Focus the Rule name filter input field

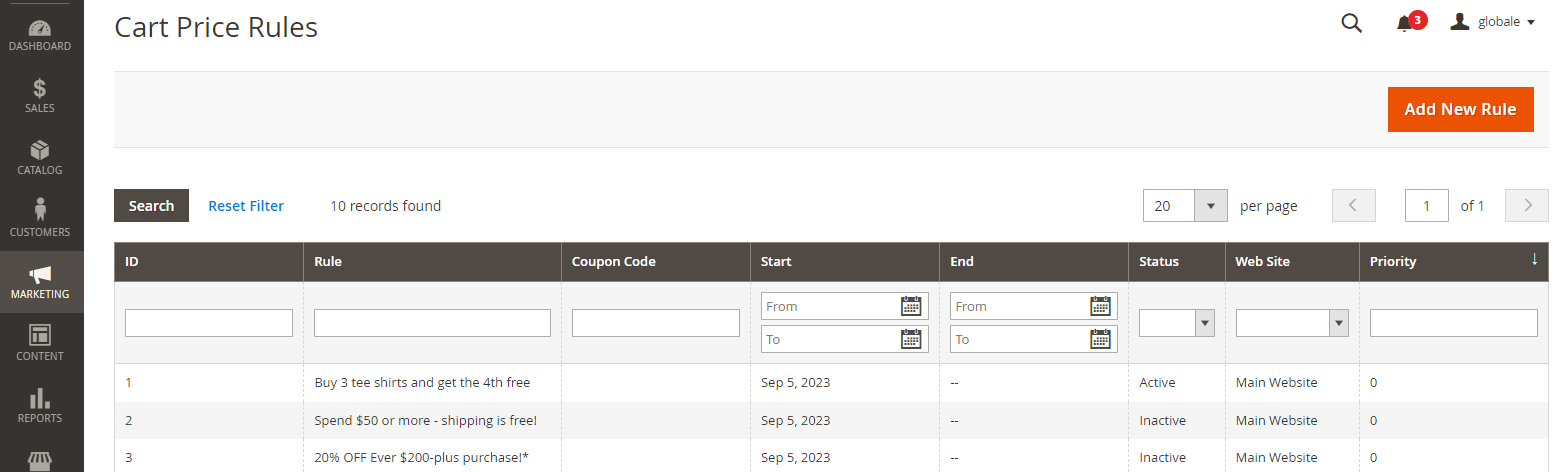[432, 323]
